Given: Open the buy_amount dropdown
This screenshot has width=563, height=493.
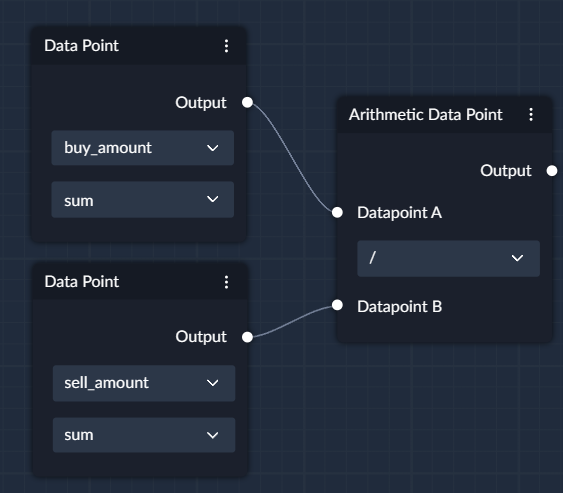Looking at the screenshot, I should click(x=143, y=148).
